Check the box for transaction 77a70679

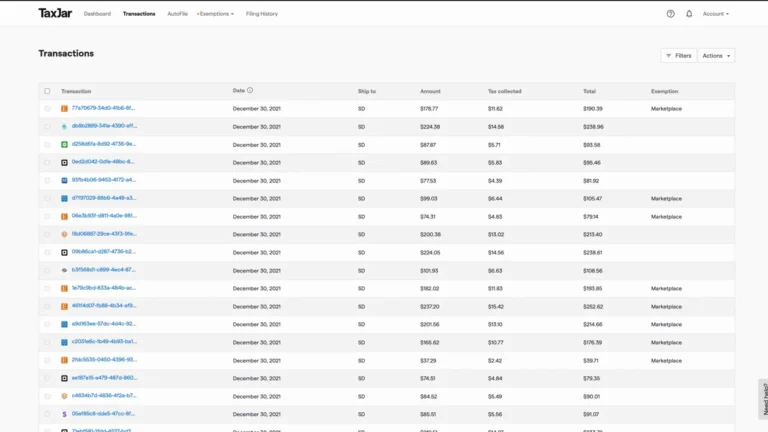point(47,109)
